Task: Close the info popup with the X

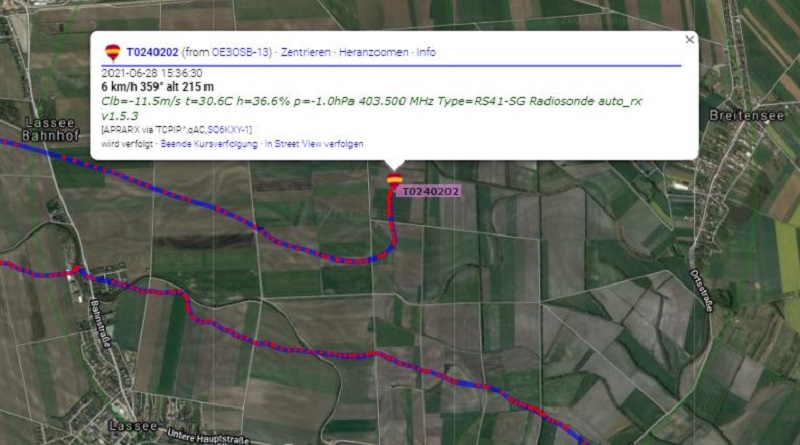Action: coord(689,39)
